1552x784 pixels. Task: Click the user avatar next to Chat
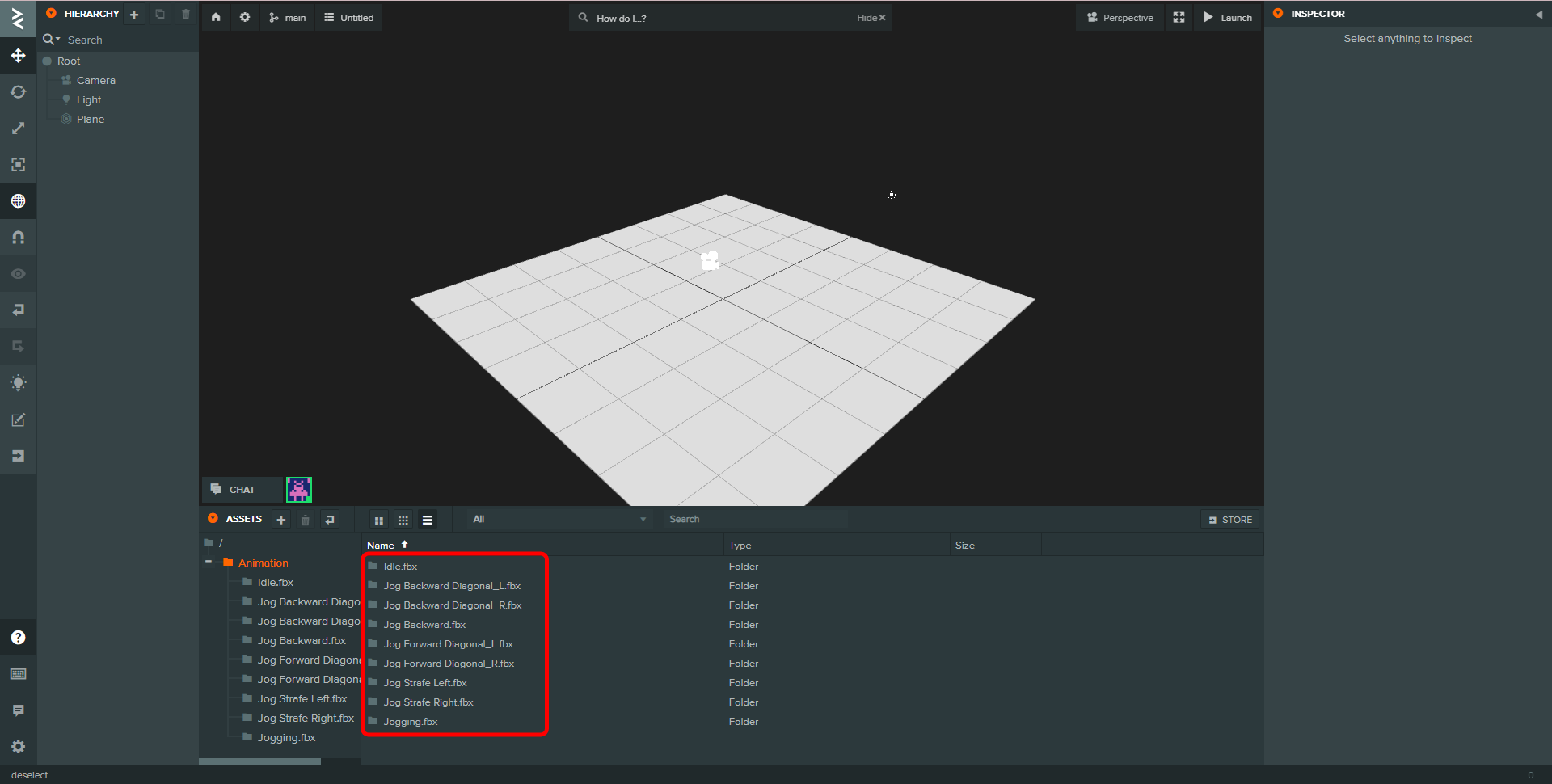click(299, 489)
